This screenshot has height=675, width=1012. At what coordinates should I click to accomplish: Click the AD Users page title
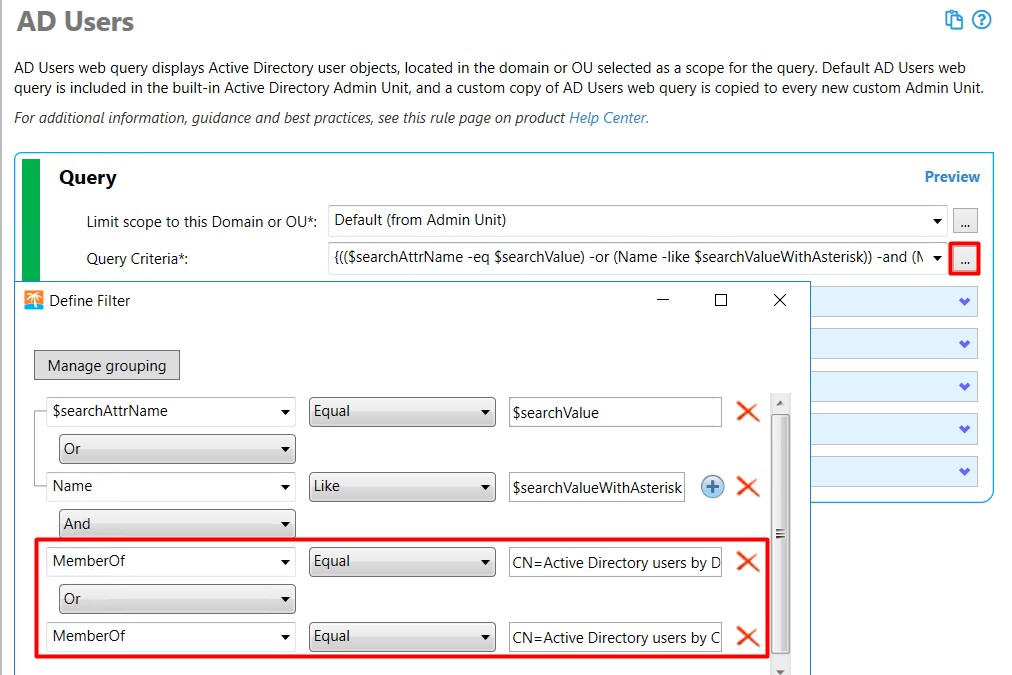click(x=76, y=21)
